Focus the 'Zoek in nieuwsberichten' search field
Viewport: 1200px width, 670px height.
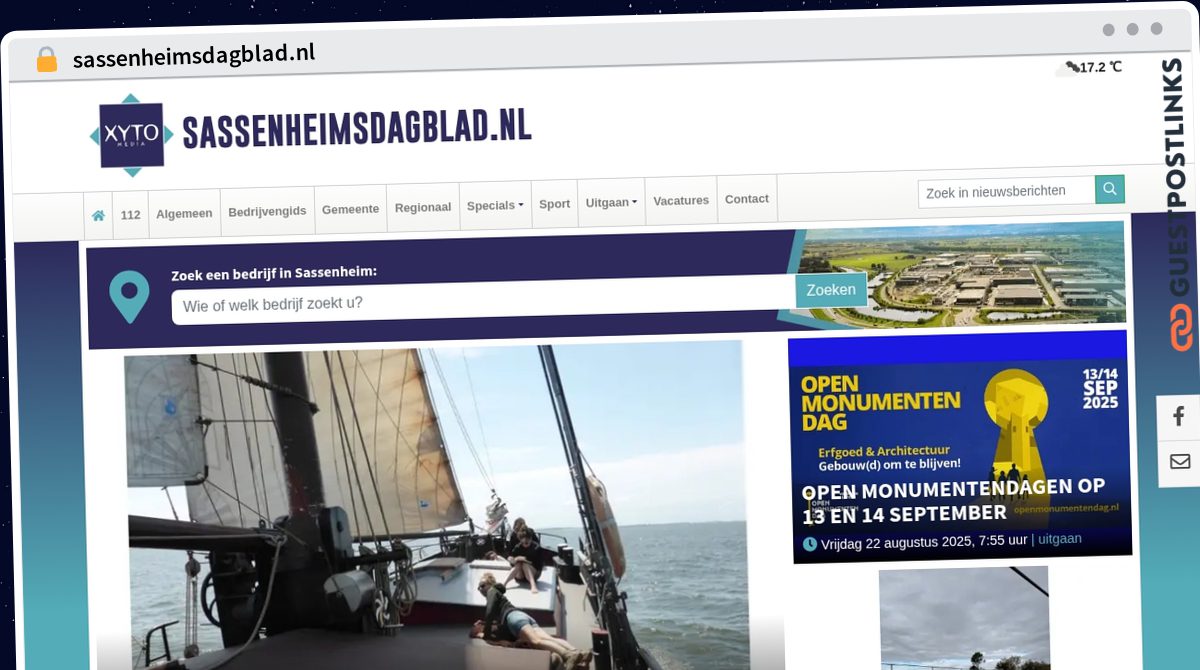[1007, 192]
